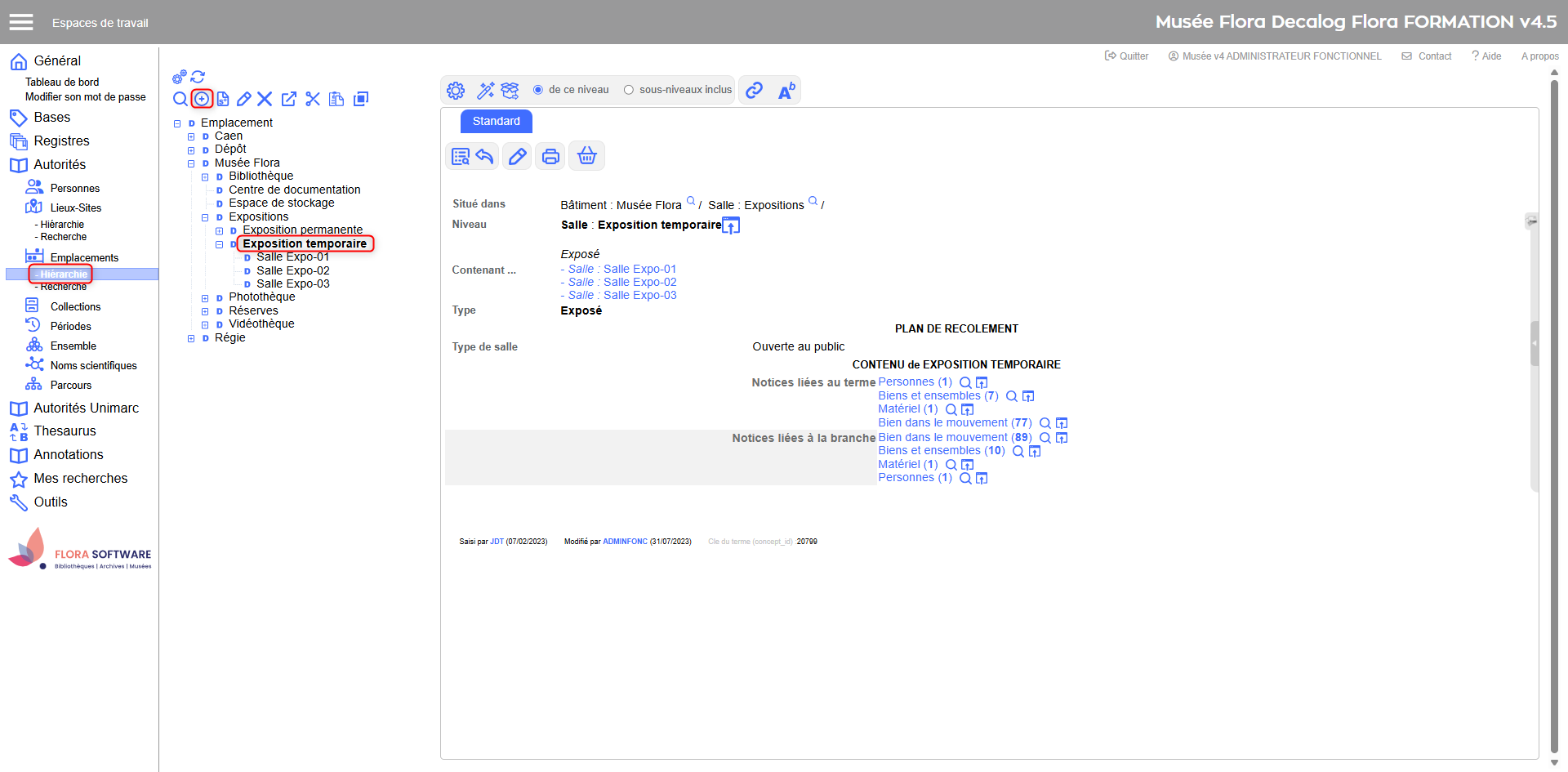Viewport: 1568px width, 772px height.
Task: Click the add term plus icon
Action: 202,99
